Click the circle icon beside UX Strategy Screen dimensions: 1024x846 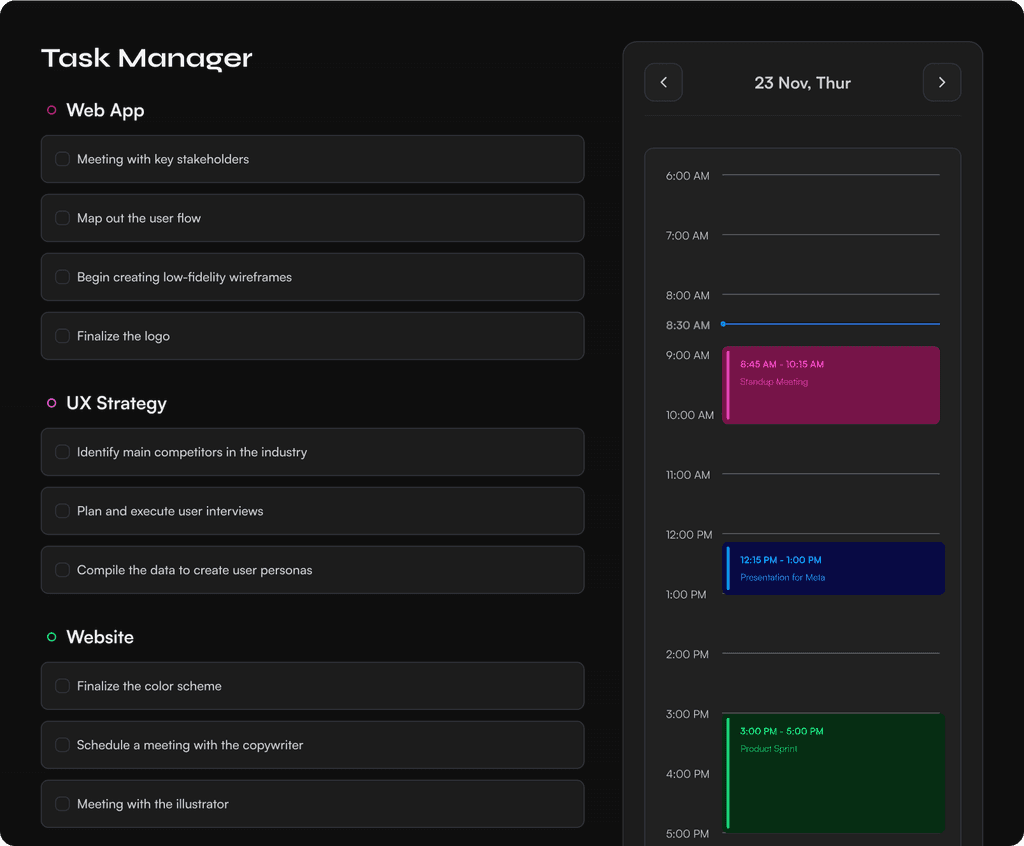52,404
